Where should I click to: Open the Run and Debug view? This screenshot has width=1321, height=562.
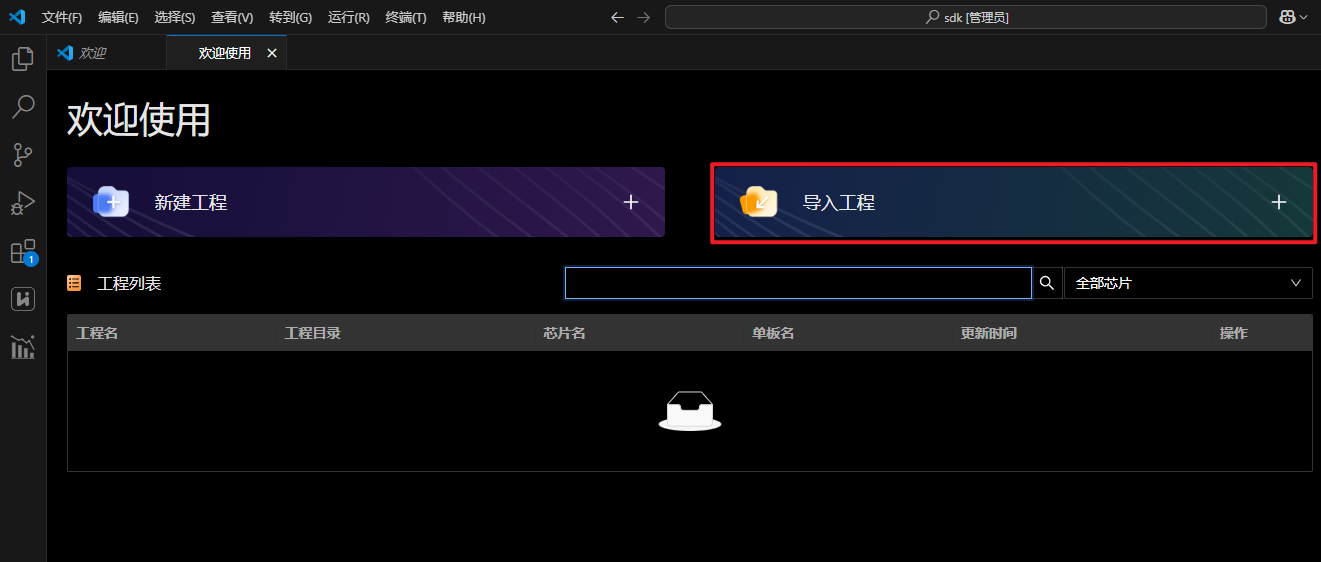pos(22,203)
